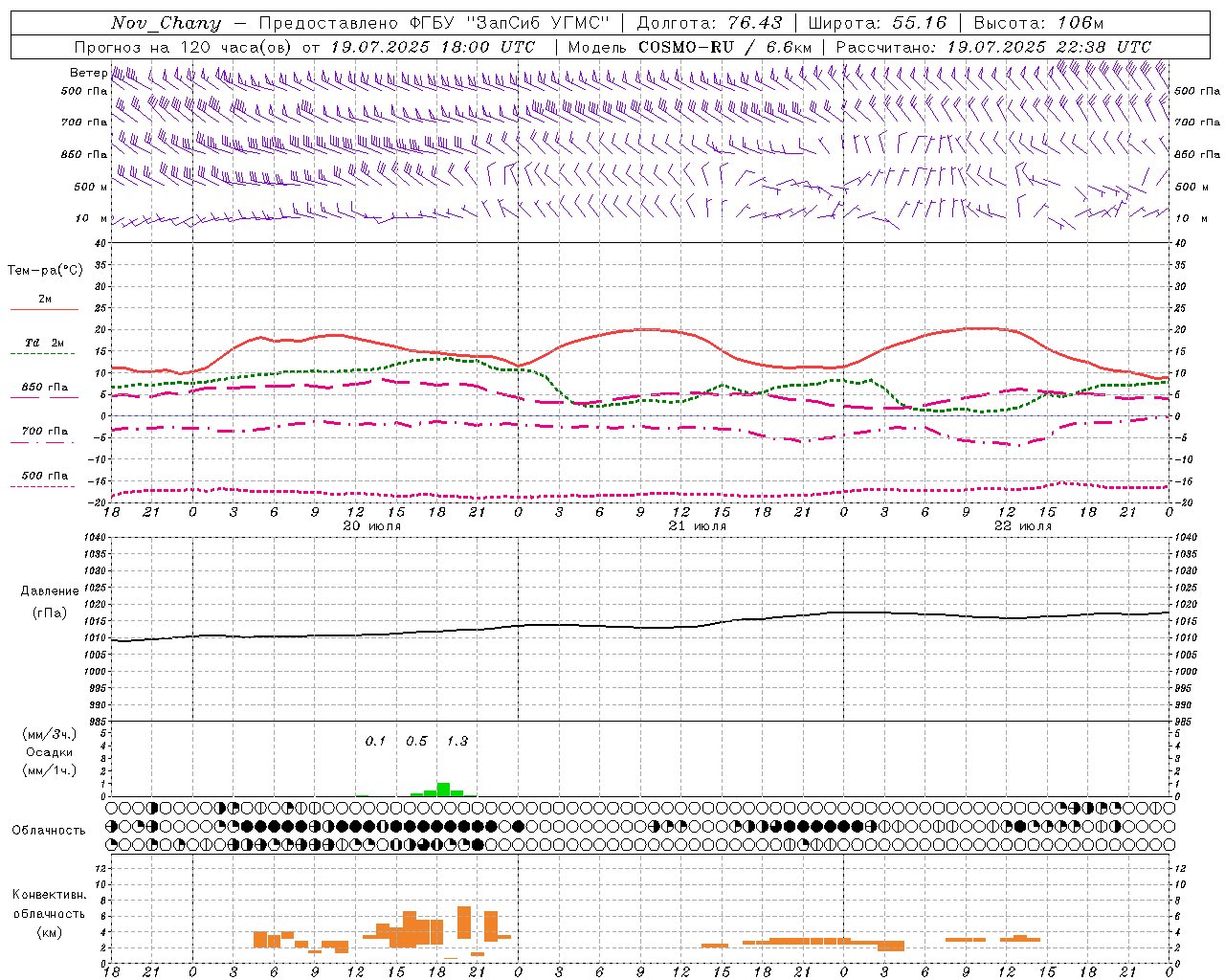Click the "Давление" pressure label
The height and width of the screenshot is (980, 1225).
pyautogui.click(x=50, y=591)
